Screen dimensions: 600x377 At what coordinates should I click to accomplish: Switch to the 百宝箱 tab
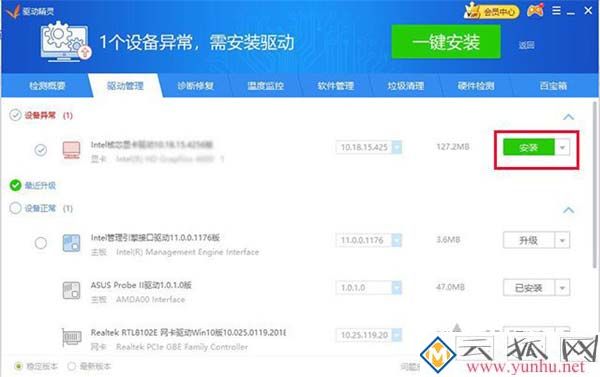click(x=553, y=86)
